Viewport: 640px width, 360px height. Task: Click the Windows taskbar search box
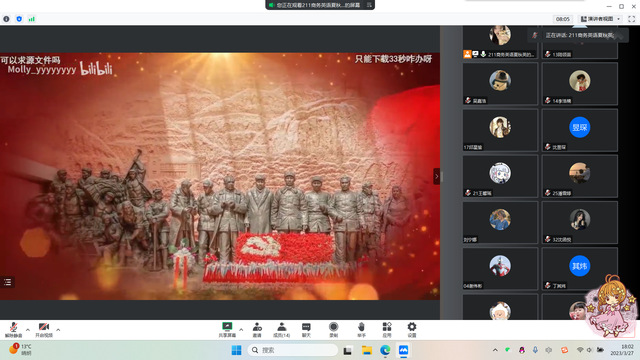click(x=293, y=350)
